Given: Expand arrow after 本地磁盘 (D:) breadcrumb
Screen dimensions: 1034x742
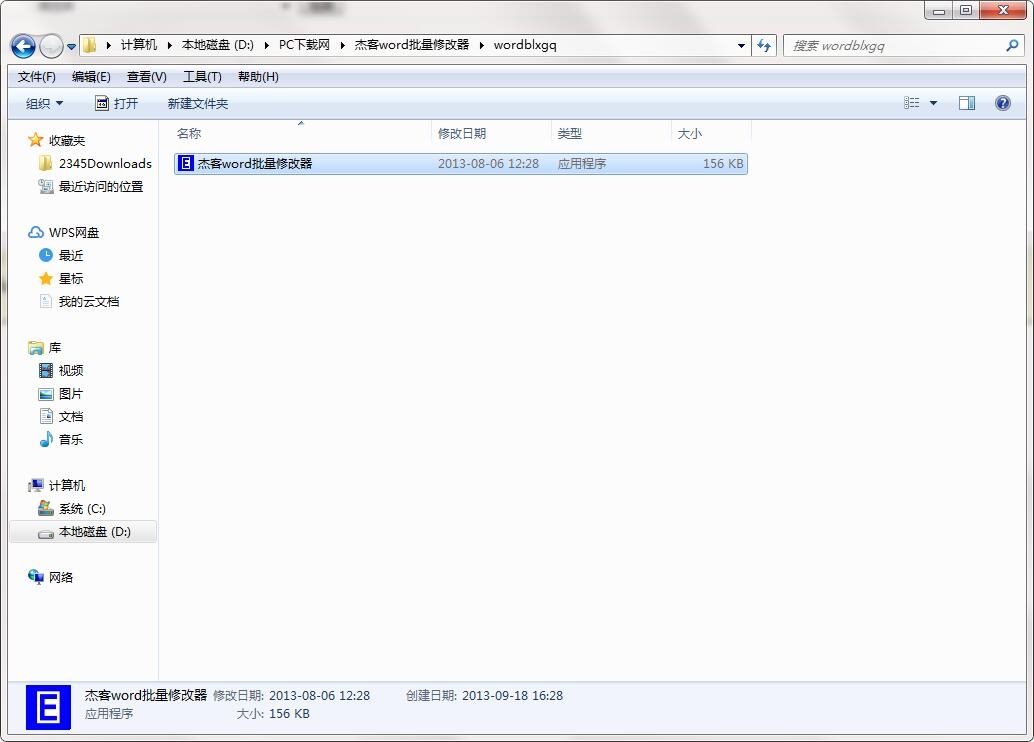Looking at the screenshot, I should coord(266,45).
